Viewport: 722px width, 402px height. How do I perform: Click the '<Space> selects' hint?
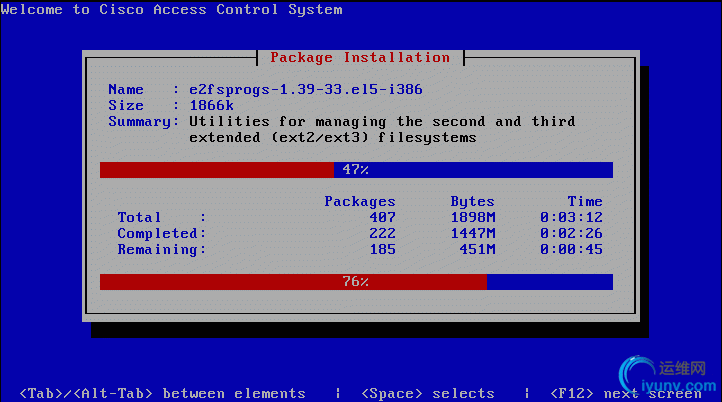coord(428,394)
